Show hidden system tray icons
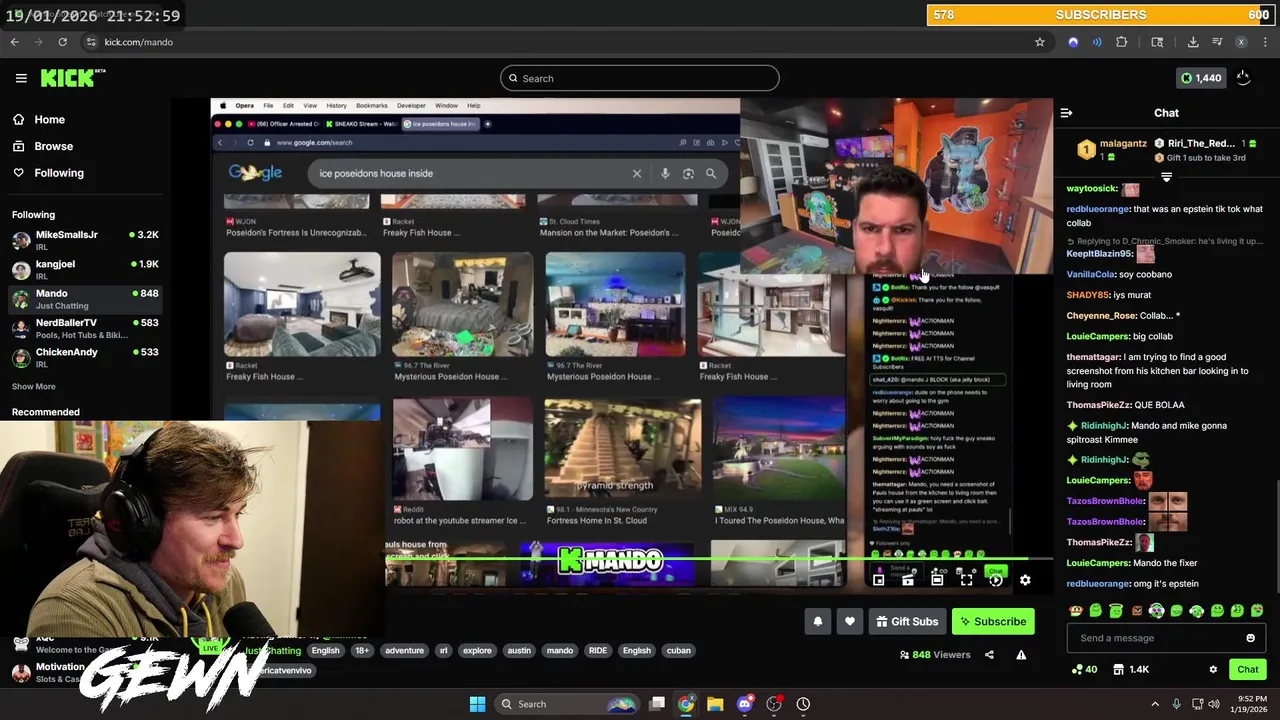Screen dimensions: 1280x720 point(1155,704)
